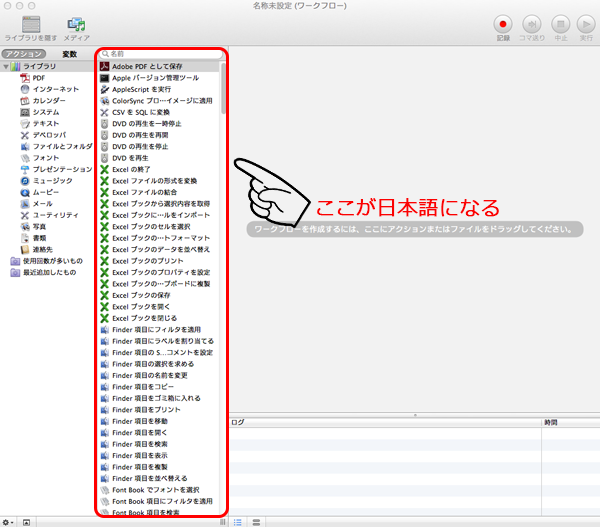
Task: Select the テキスト category icon
Action: pos(25,124)
